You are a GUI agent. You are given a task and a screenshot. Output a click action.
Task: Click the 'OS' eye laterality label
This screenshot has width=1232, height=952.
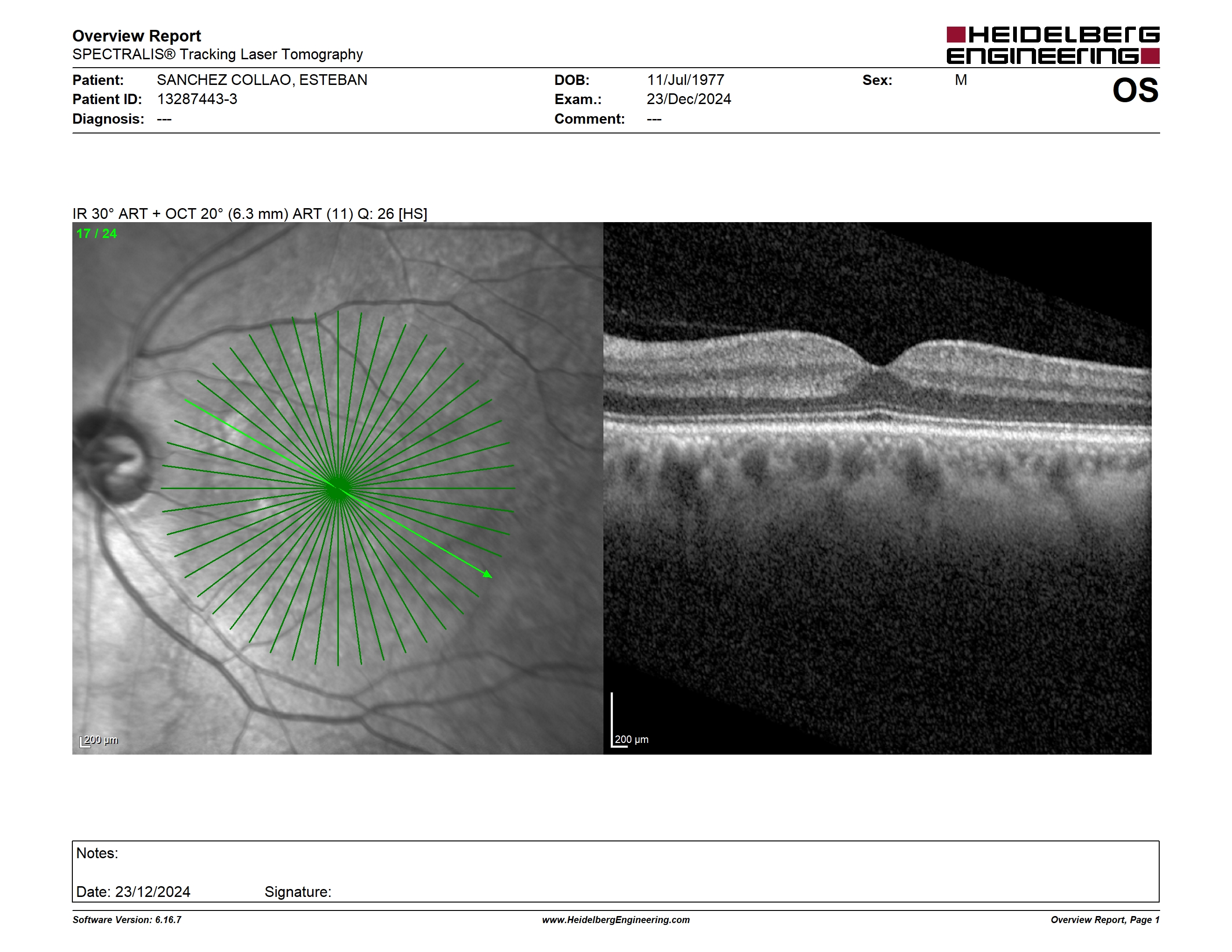[1135, 90]
